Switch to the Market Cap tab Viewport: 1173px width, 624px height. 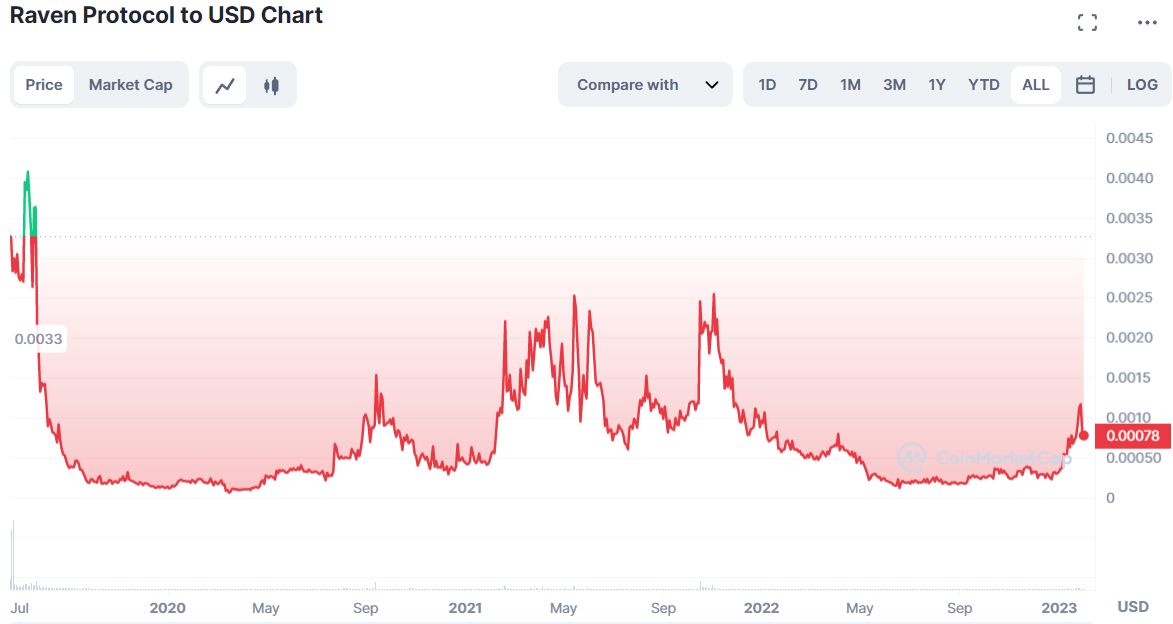[131, 85]
